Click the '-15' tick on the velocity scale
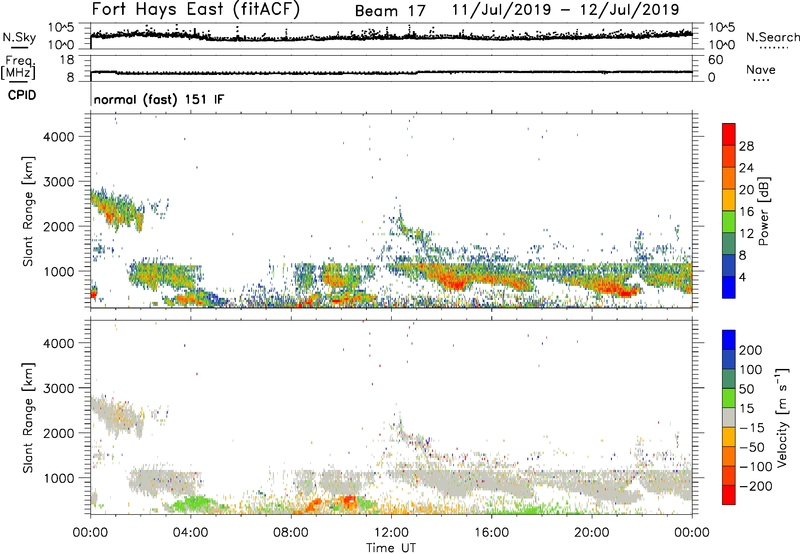Image resolution: width=800 pixels, height=554 pixels. click(x=752, y=427)
